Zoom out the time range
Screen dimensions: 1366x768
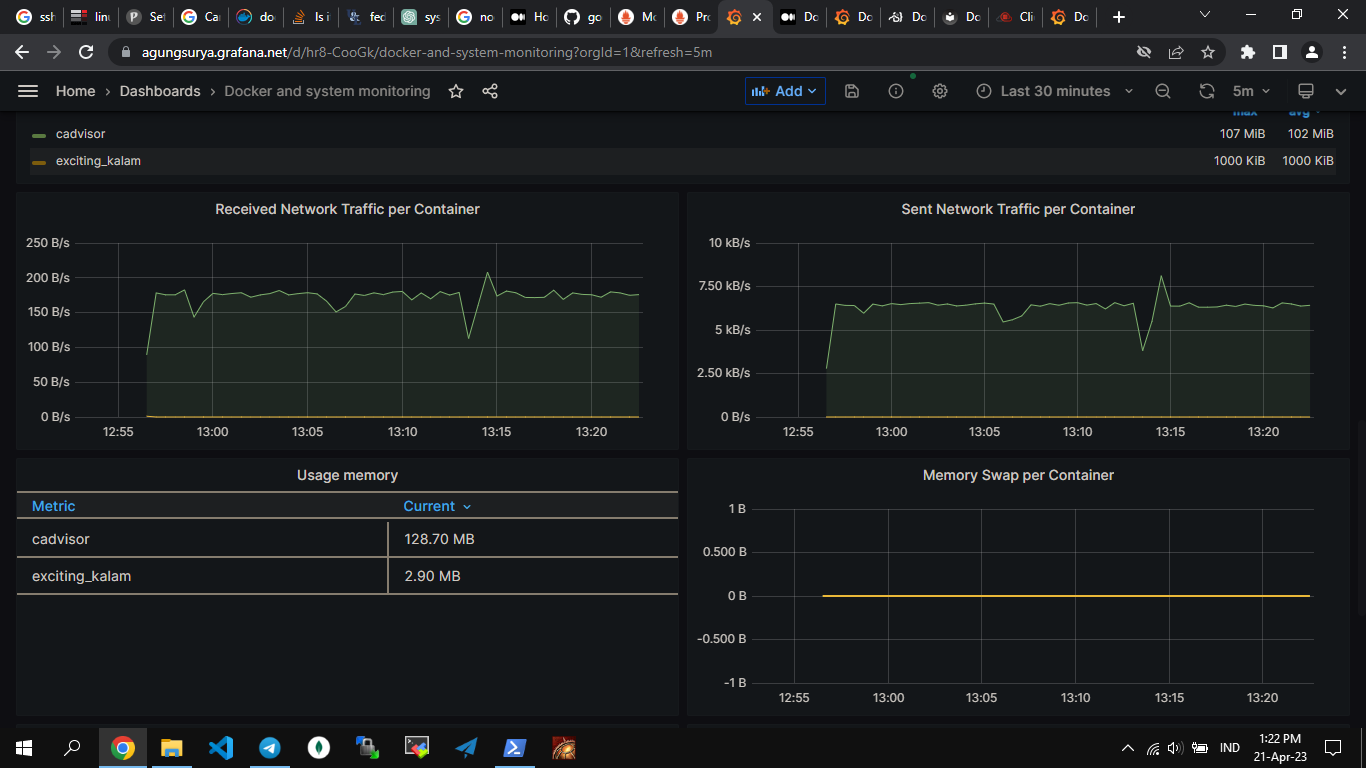[1163, 91]
